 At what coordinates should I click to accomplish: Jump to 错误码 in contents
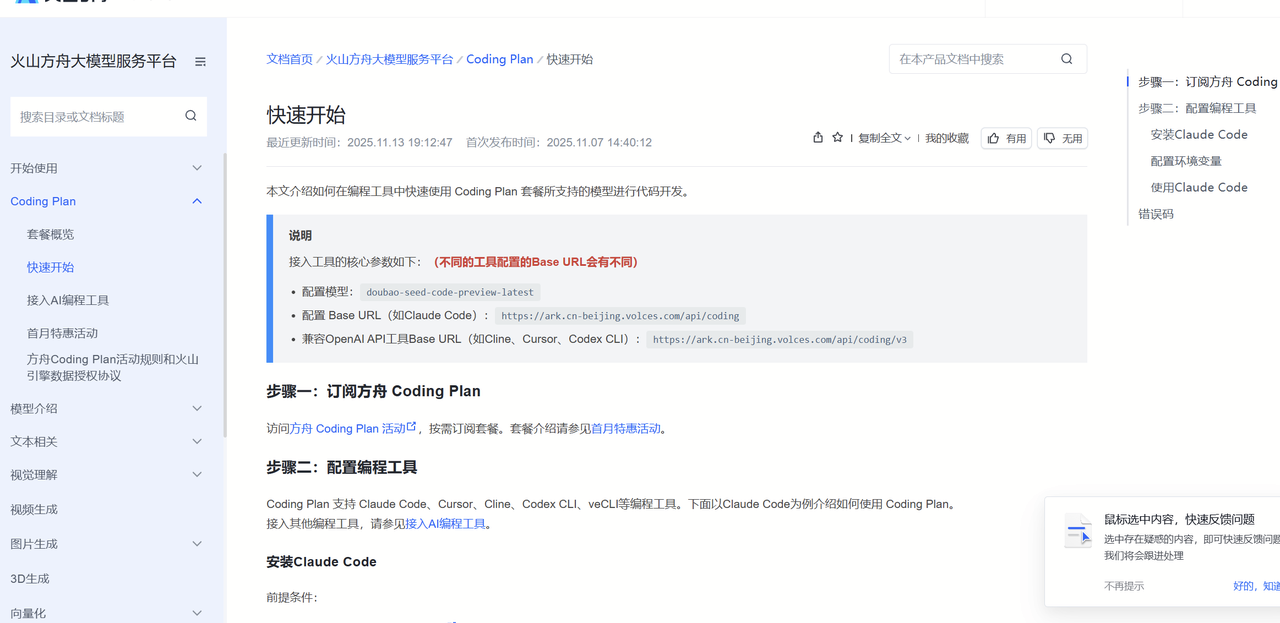coord(1156,214)
